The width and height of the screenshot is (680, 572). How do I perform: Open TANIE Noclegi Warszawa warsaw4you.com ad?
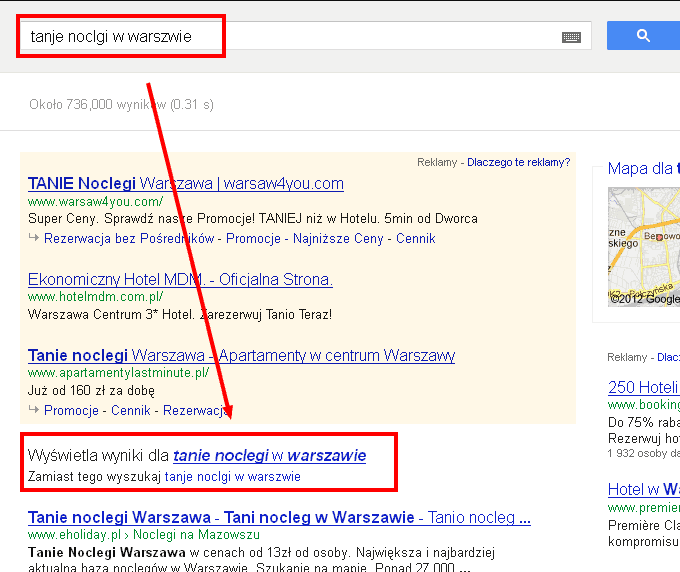click(186, 184)
